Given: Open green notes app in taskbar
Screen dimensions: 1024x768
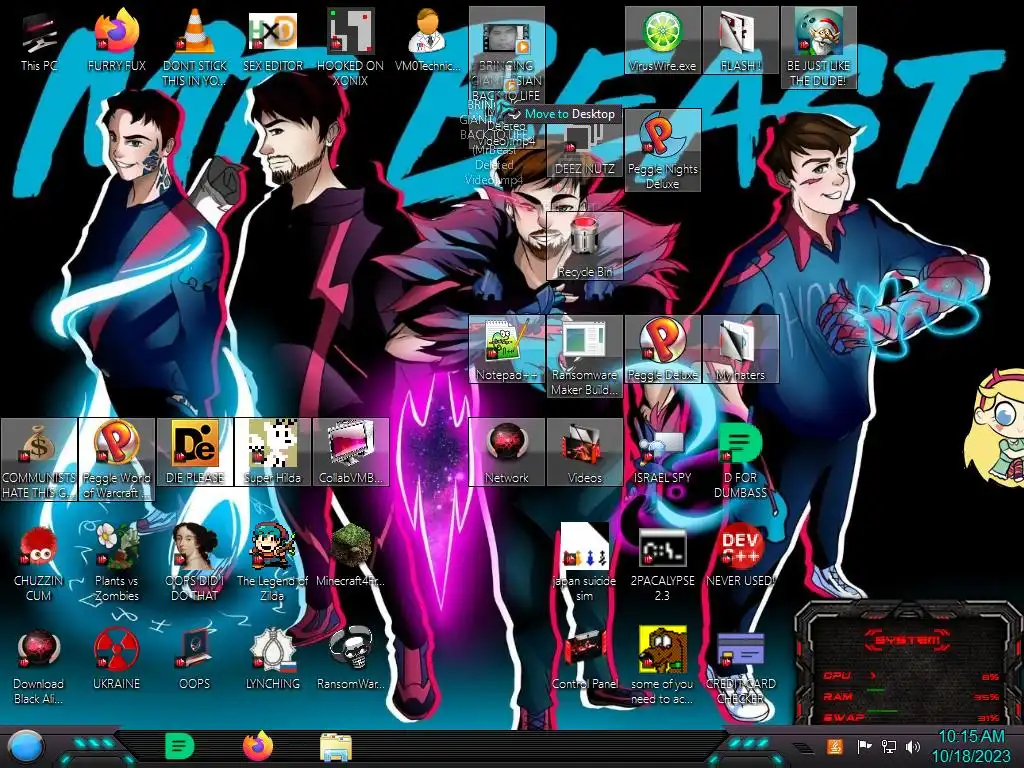Looking at the screenshot, I should pos(180,746).
